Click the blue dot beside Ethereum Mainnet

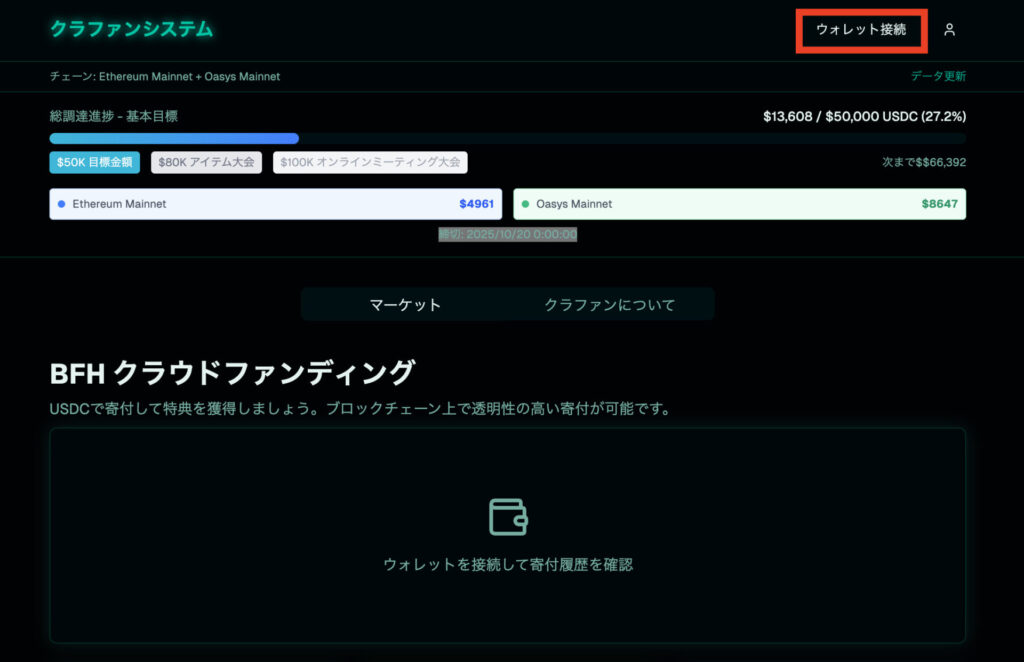(62, 204)
